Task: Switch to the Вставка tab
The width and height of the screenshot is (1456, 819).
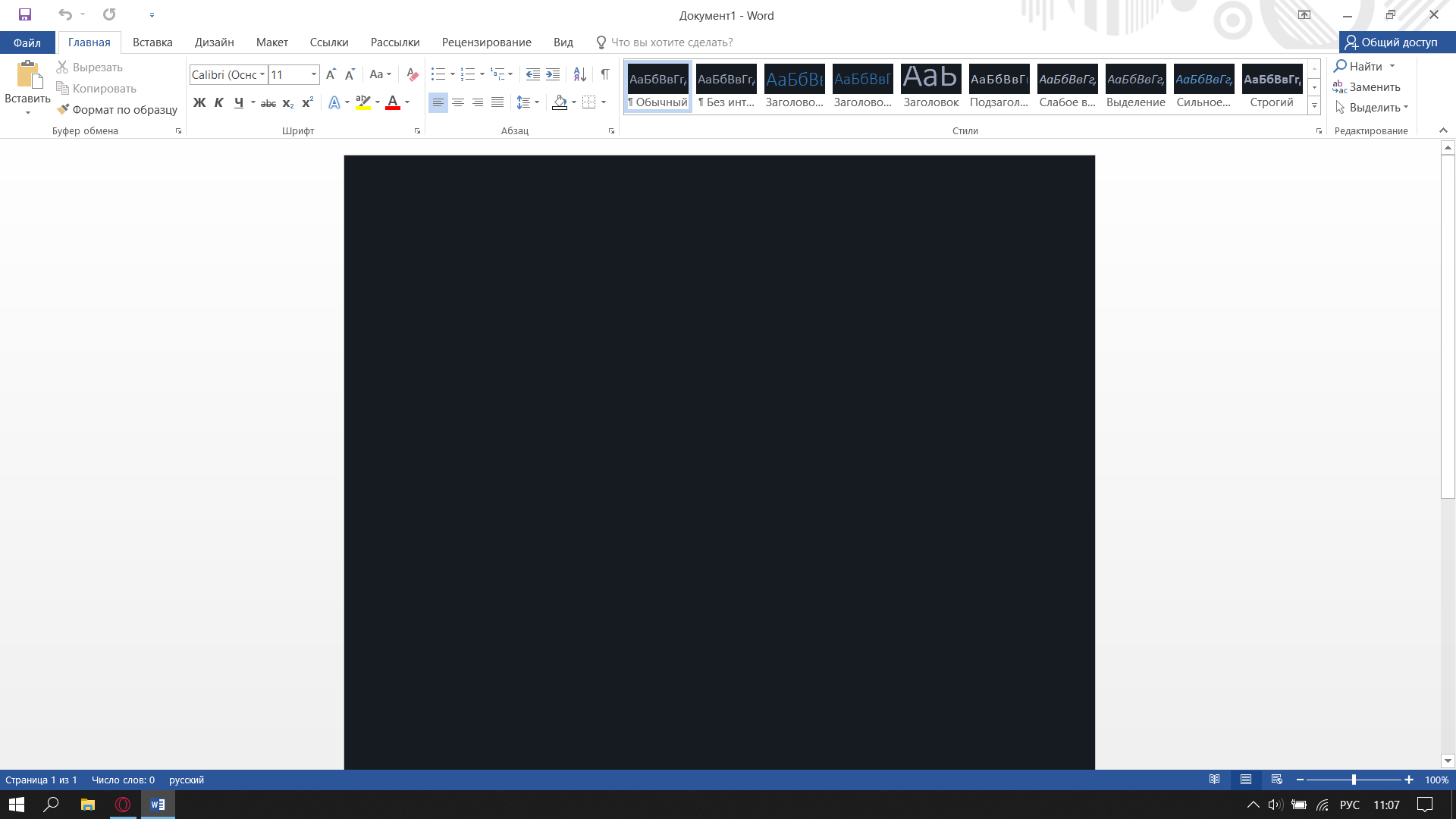Action: 152,42
